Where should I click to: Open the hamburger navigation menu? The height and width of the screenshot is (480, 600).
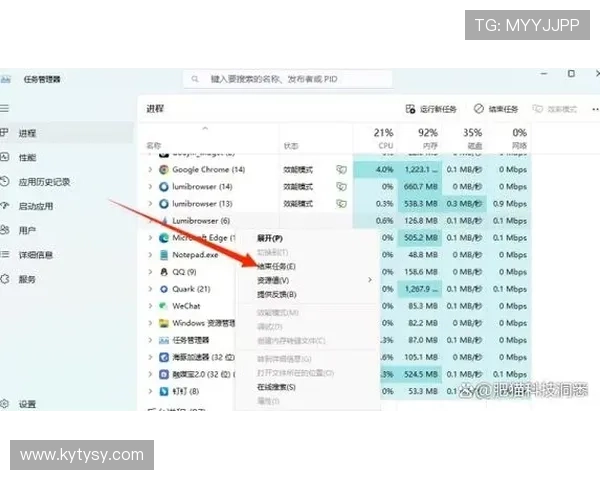tap(4, 108)
